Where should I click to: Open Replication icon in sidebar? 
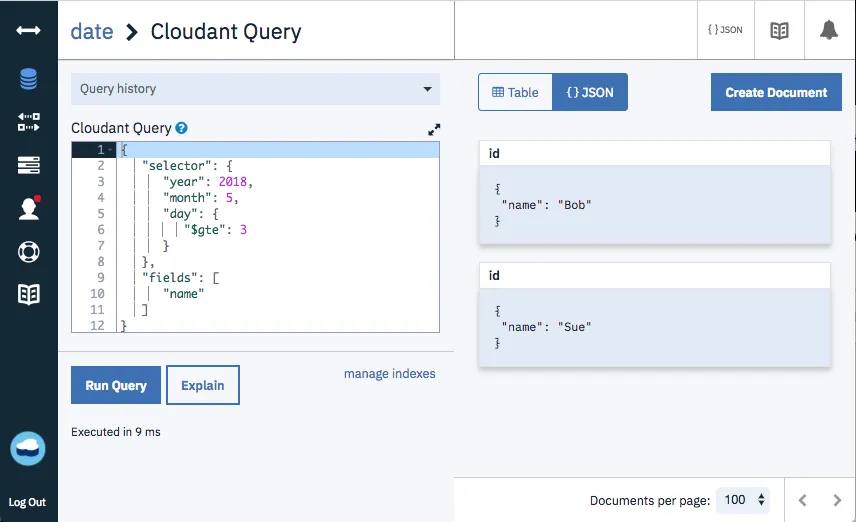(x=28, y=122)
